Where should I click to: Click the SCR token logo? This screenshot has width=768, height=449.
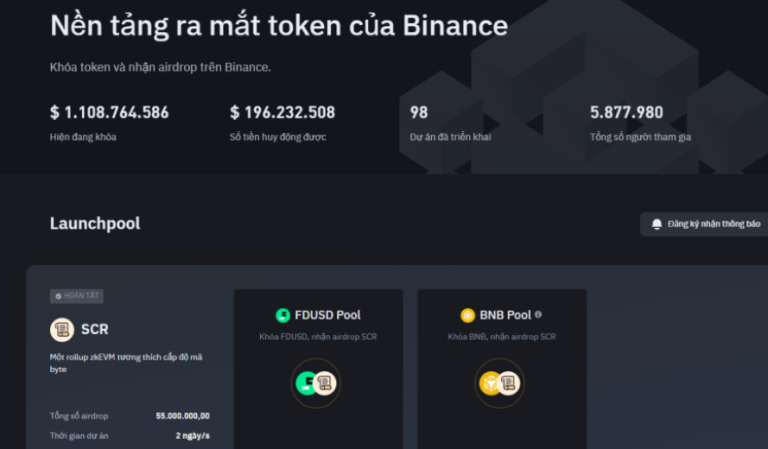[62, 329]
